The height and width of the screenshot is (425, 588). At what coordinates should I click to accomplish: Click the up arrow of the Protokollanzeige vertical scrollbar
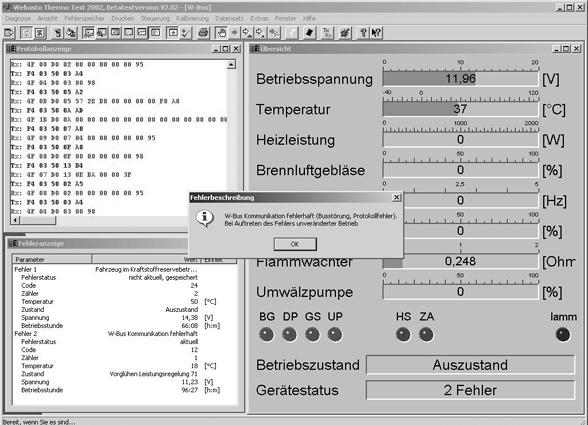231,65
